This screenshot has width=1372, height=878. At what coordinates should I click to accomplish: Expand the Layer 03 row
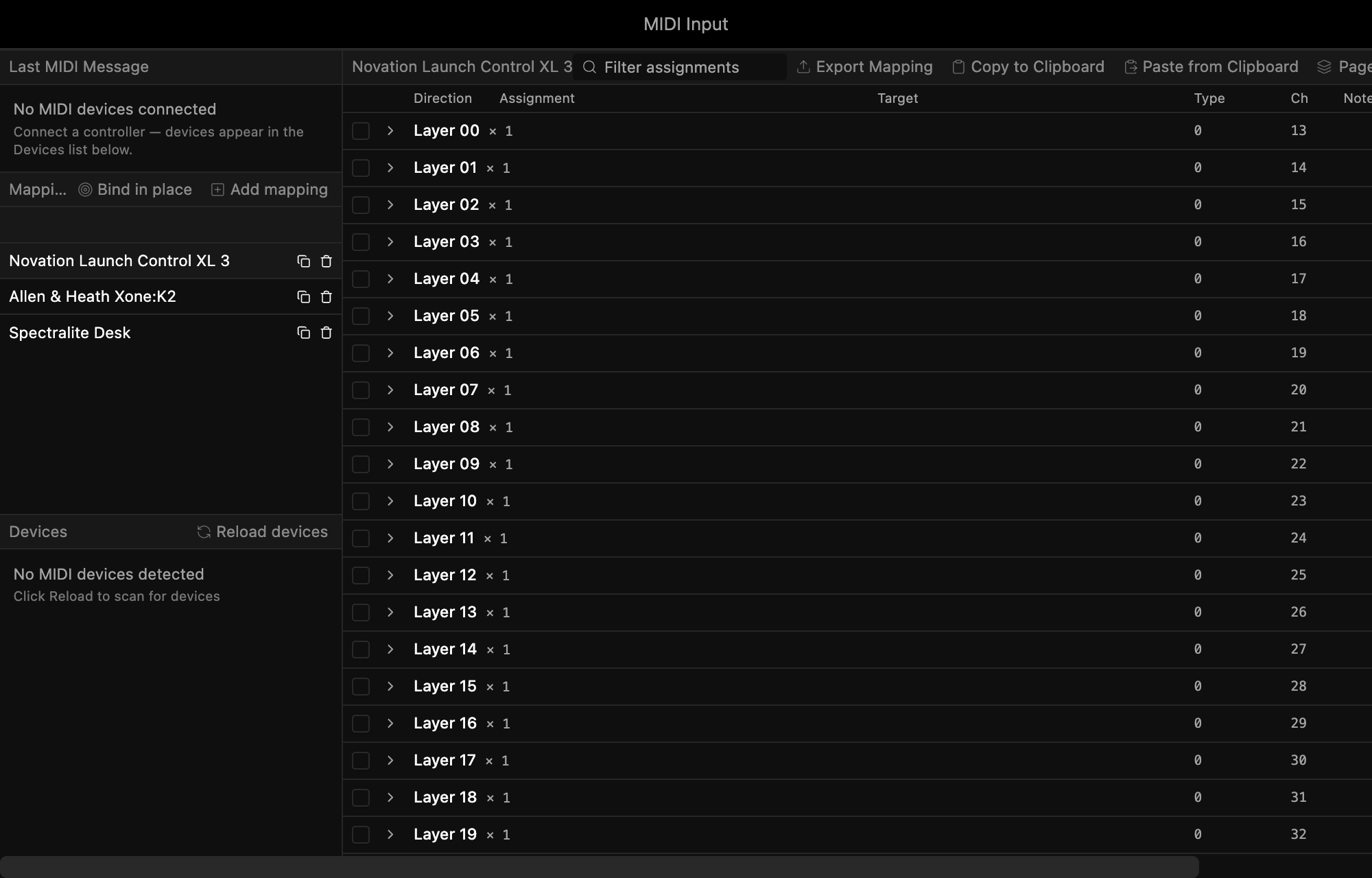coord(390,242)
